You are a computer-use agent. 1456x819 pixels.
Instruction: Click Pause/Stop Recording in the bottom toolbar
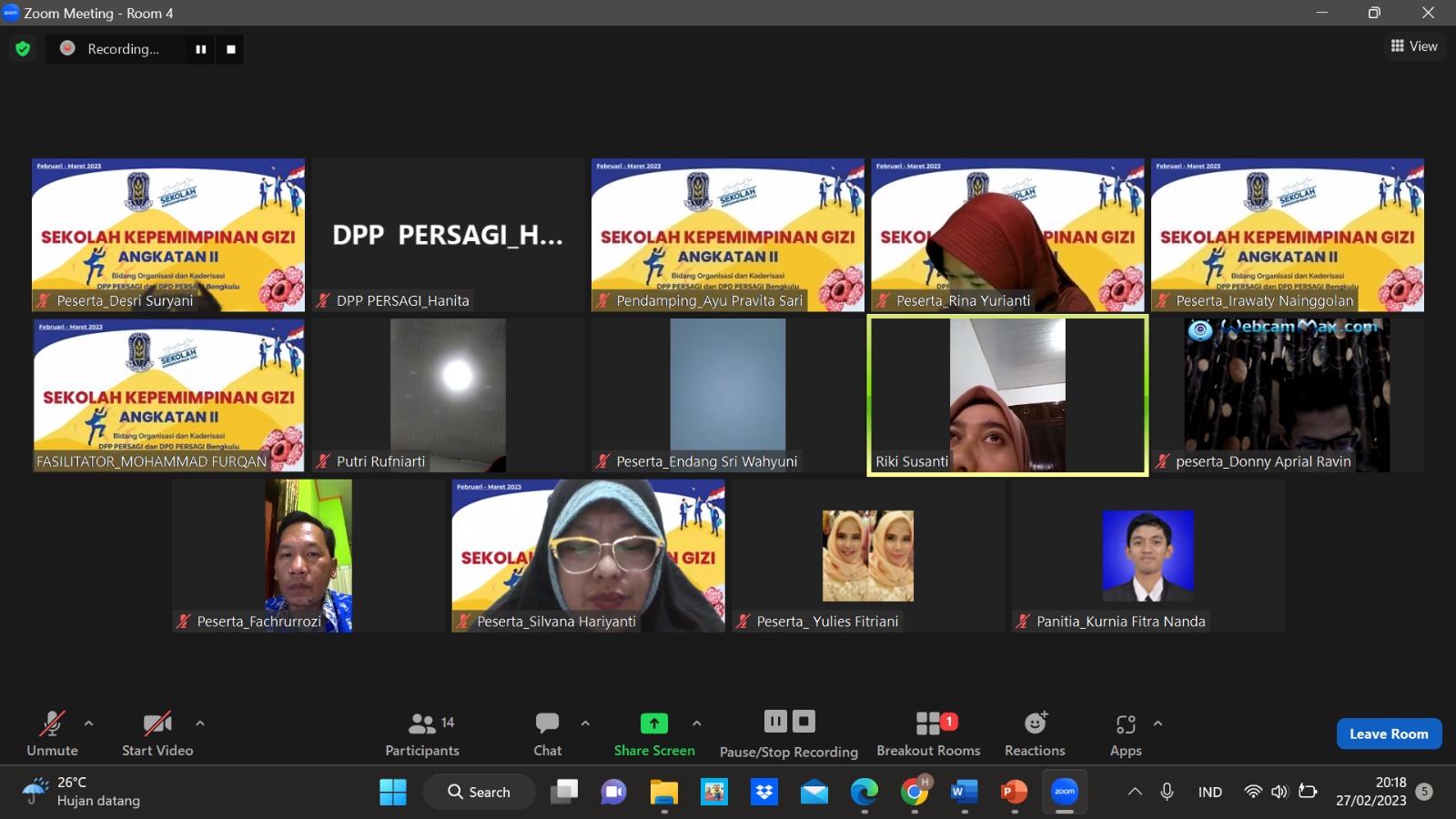789,734
